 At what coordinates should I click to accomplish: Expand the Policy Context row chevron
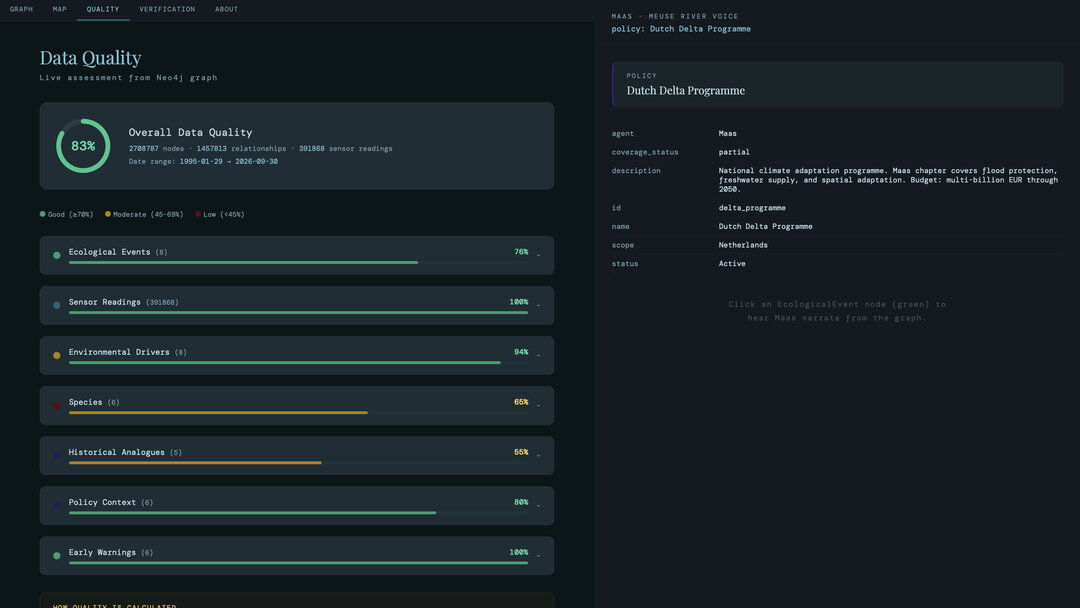[x=539, y=505]
